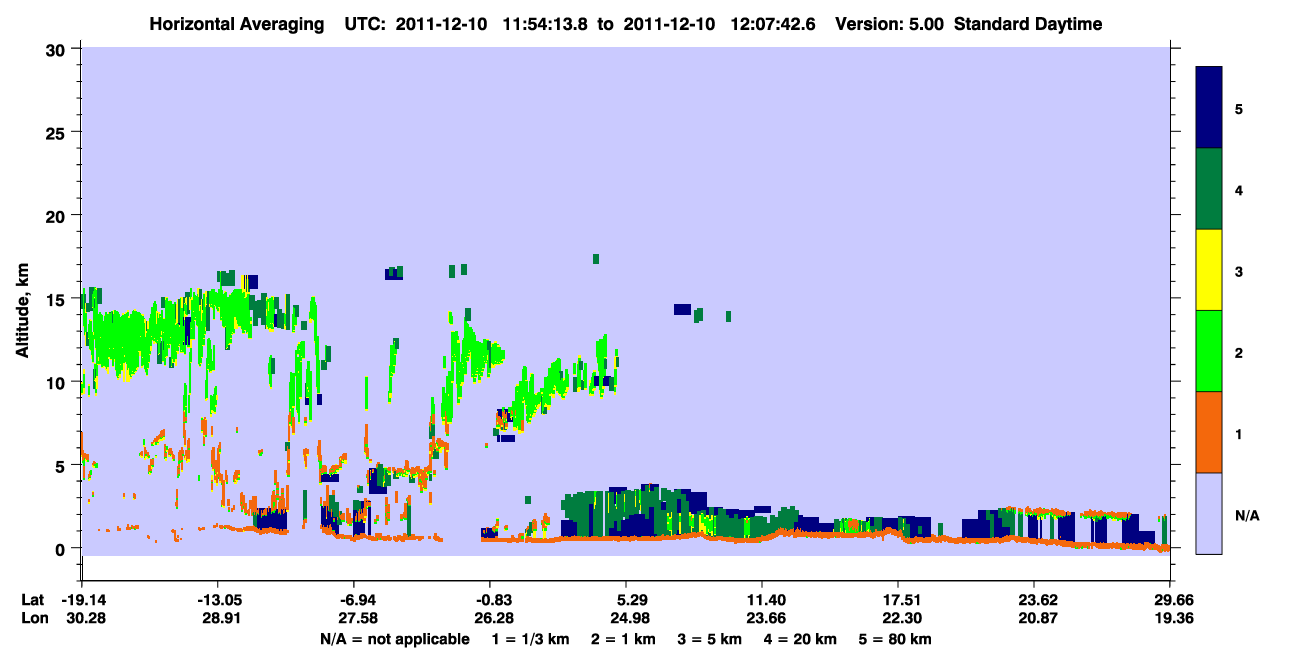Click the lavender N/A colorbar segment
Viewport: 1300px width, 667px height.
click(x=1209, y=513)
